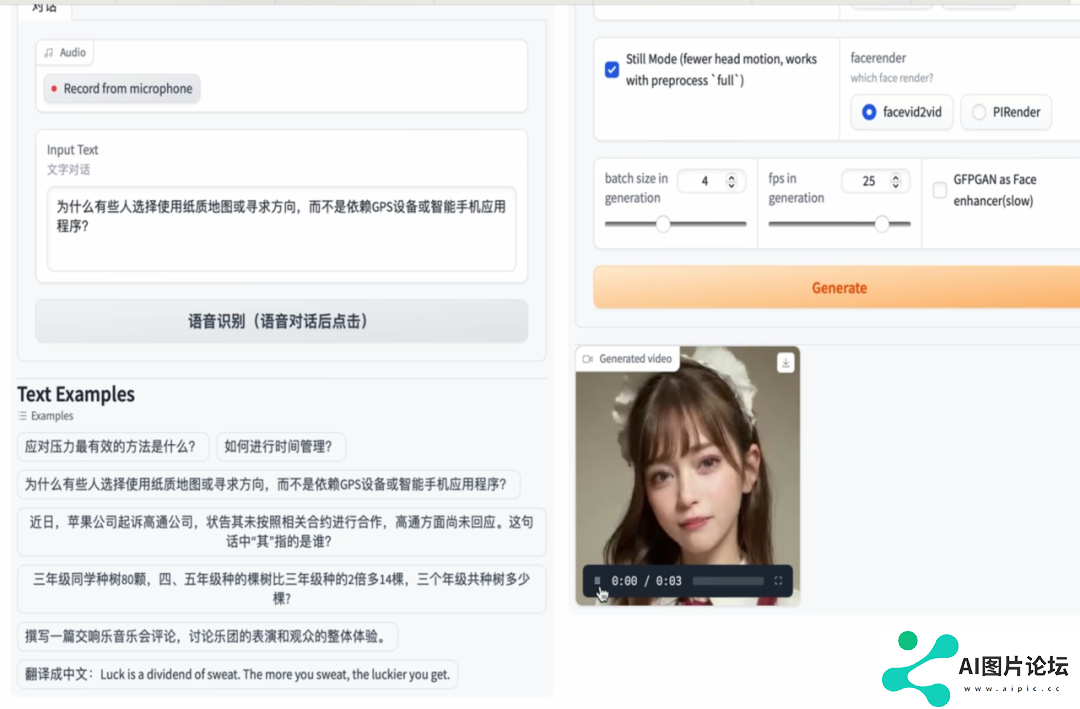Screen dimensions: 1080x709
Task: Click the video progress bar
Action: [x=728, y=581]
